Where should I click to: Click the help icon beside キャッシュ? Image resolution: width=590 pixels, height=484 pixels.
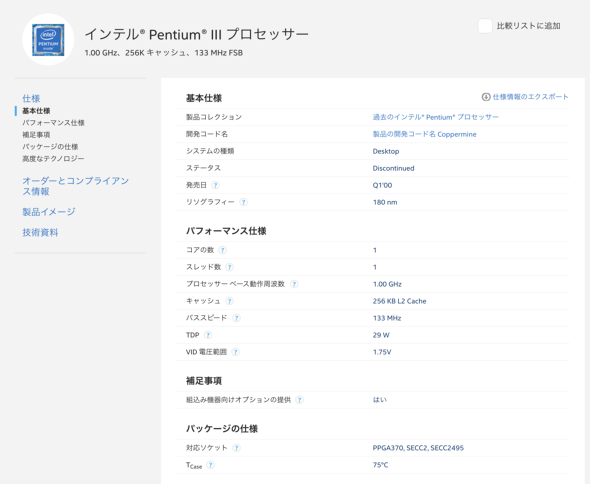(x=229, y=301)
